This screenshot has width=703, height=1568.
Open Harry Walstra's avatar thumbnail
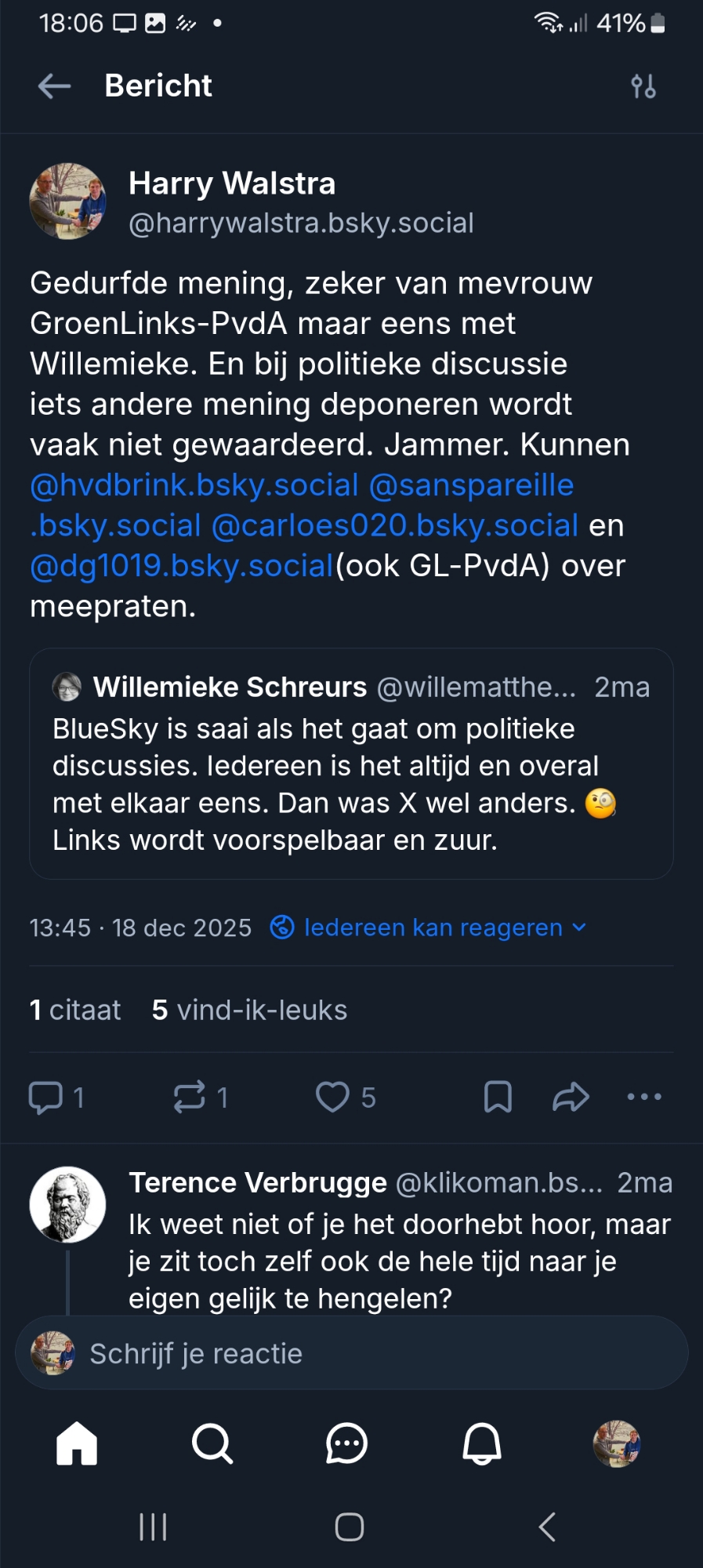(67, 201)
